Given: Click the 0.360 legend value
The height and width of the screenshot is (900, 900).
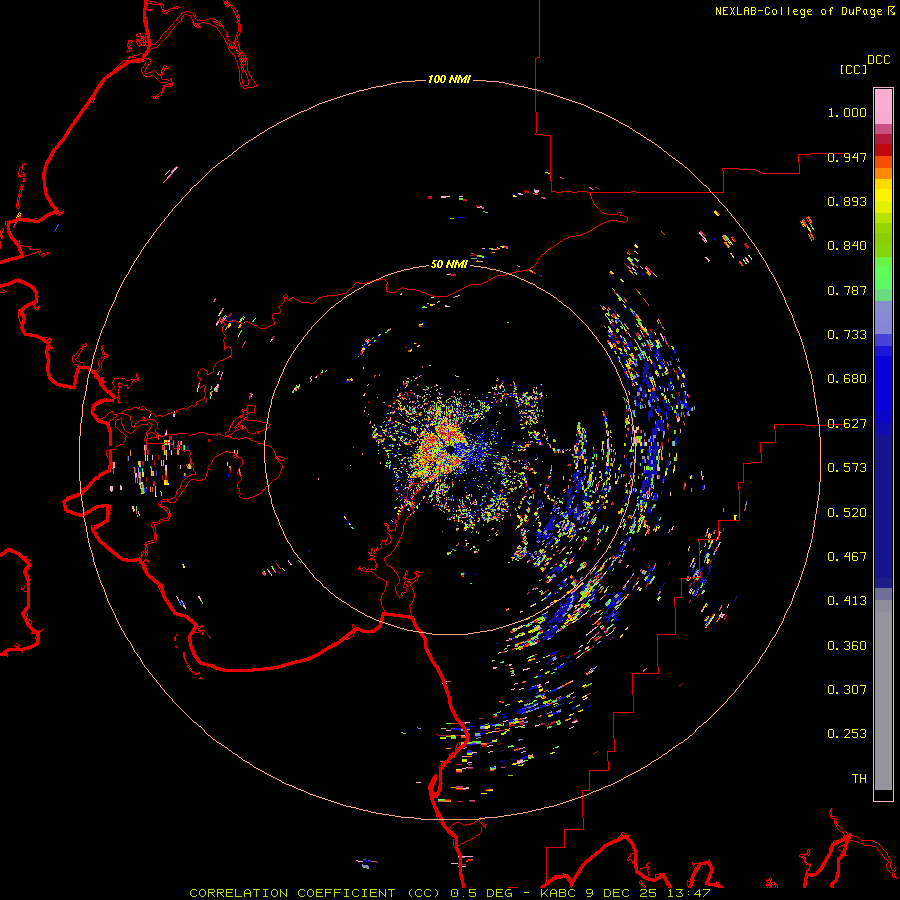Looking at the screenshot, I should [x=847, y=646].
